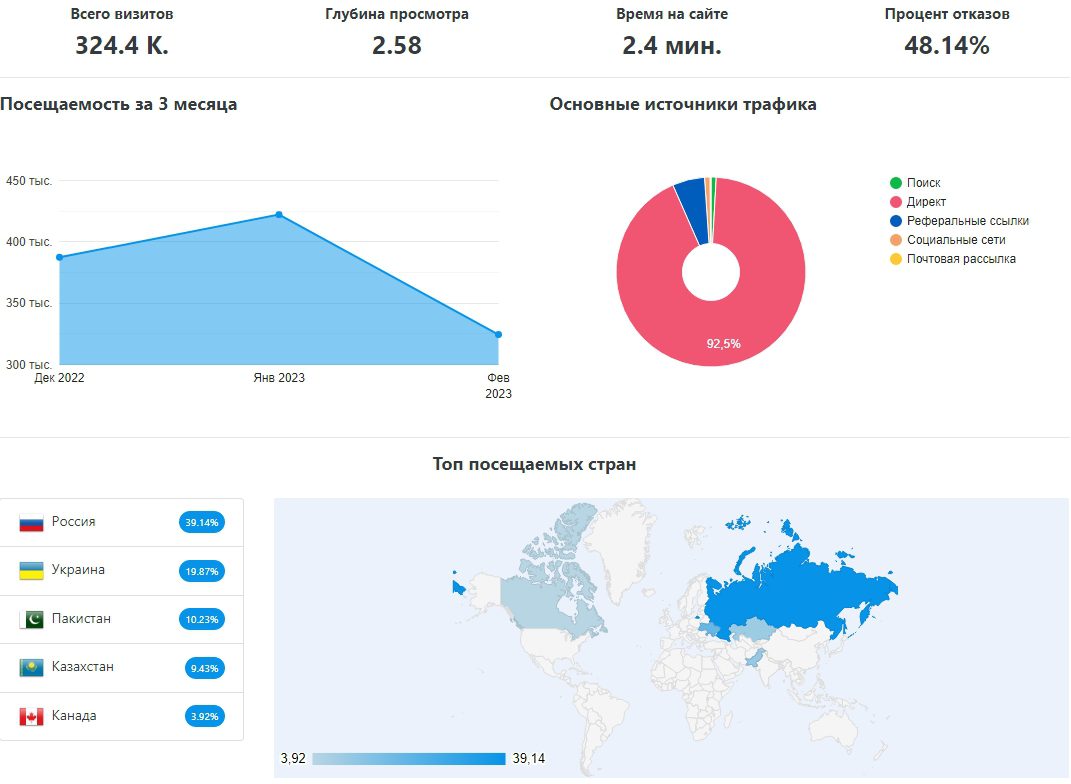
Task: Select the Почтовая рассылка legend label
Action: 961,259
